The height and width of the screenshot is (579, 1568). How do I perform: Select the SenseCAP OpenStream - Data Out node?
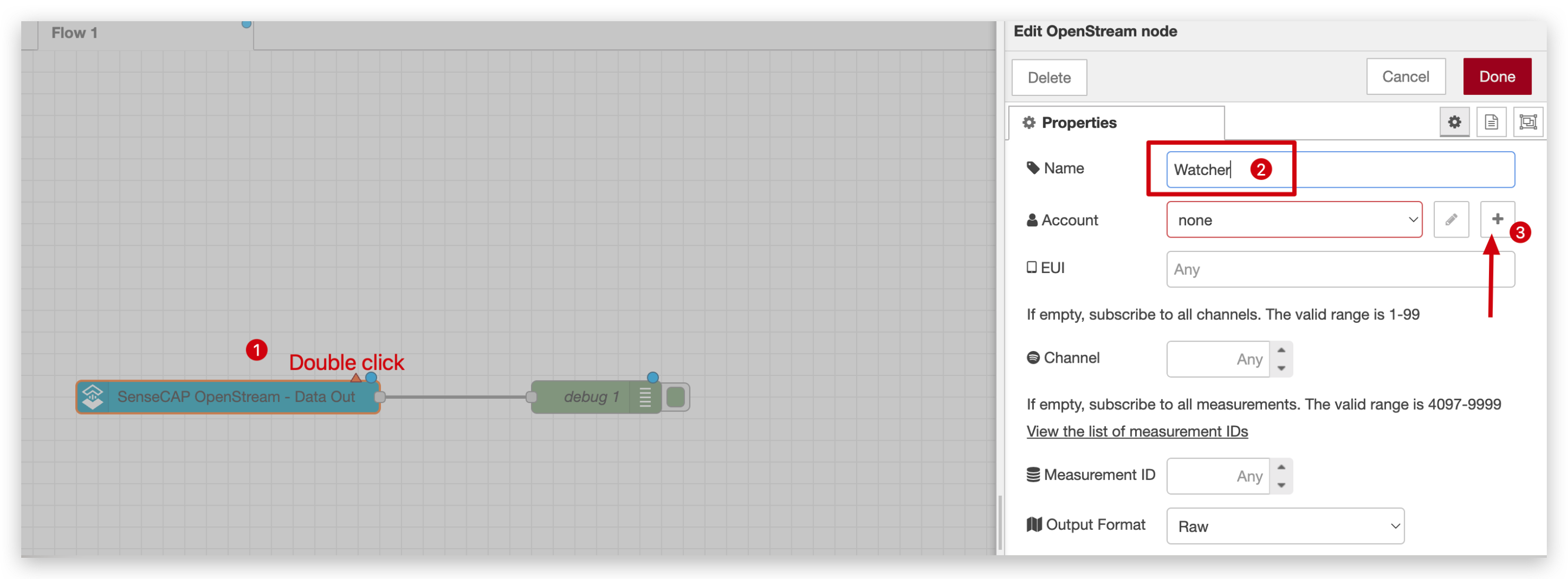(x=228, y=397)
